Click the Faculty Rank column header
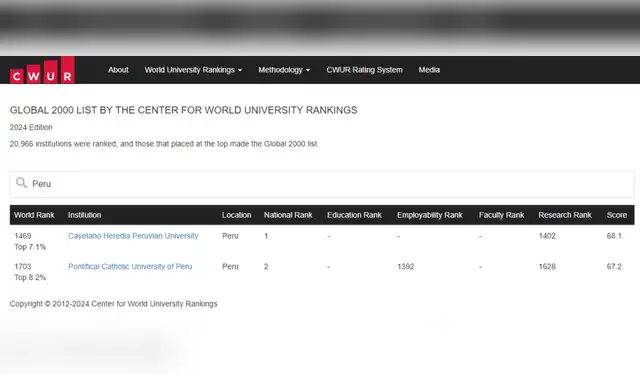 tap(502, 215)
